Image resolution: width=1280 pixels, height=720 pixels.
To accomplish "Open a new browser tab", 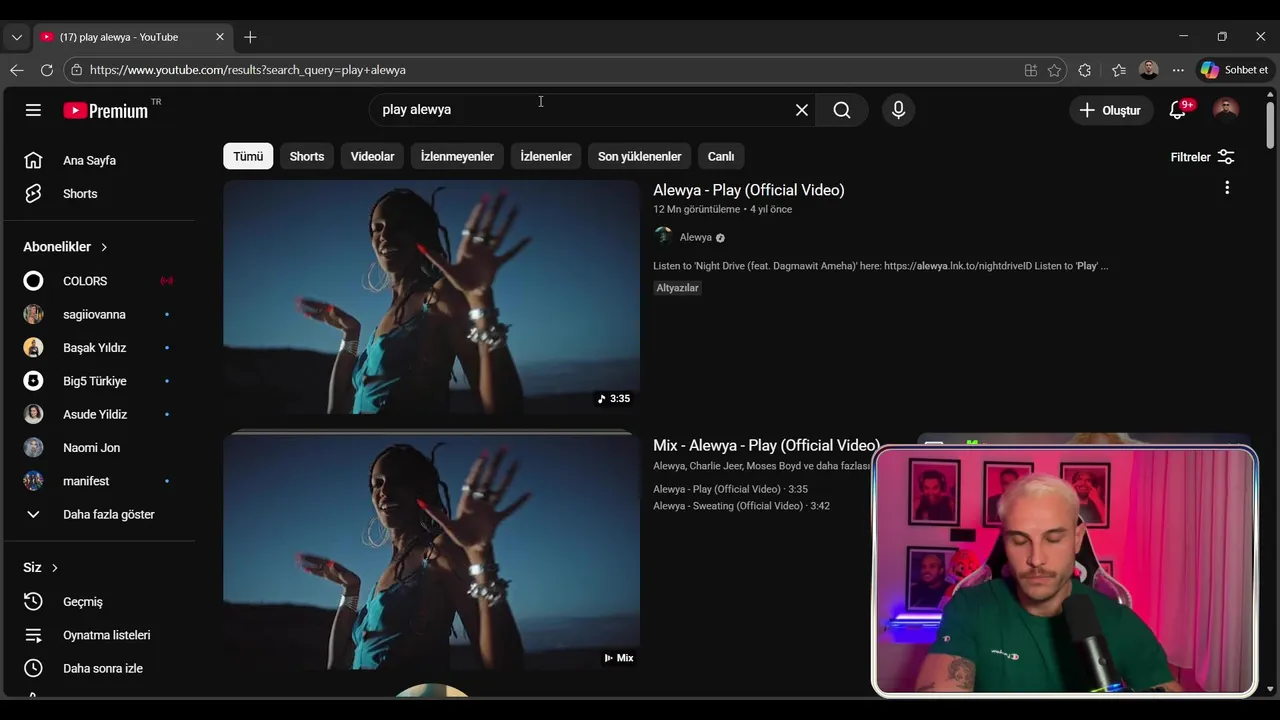I will [x=250, y=37].
